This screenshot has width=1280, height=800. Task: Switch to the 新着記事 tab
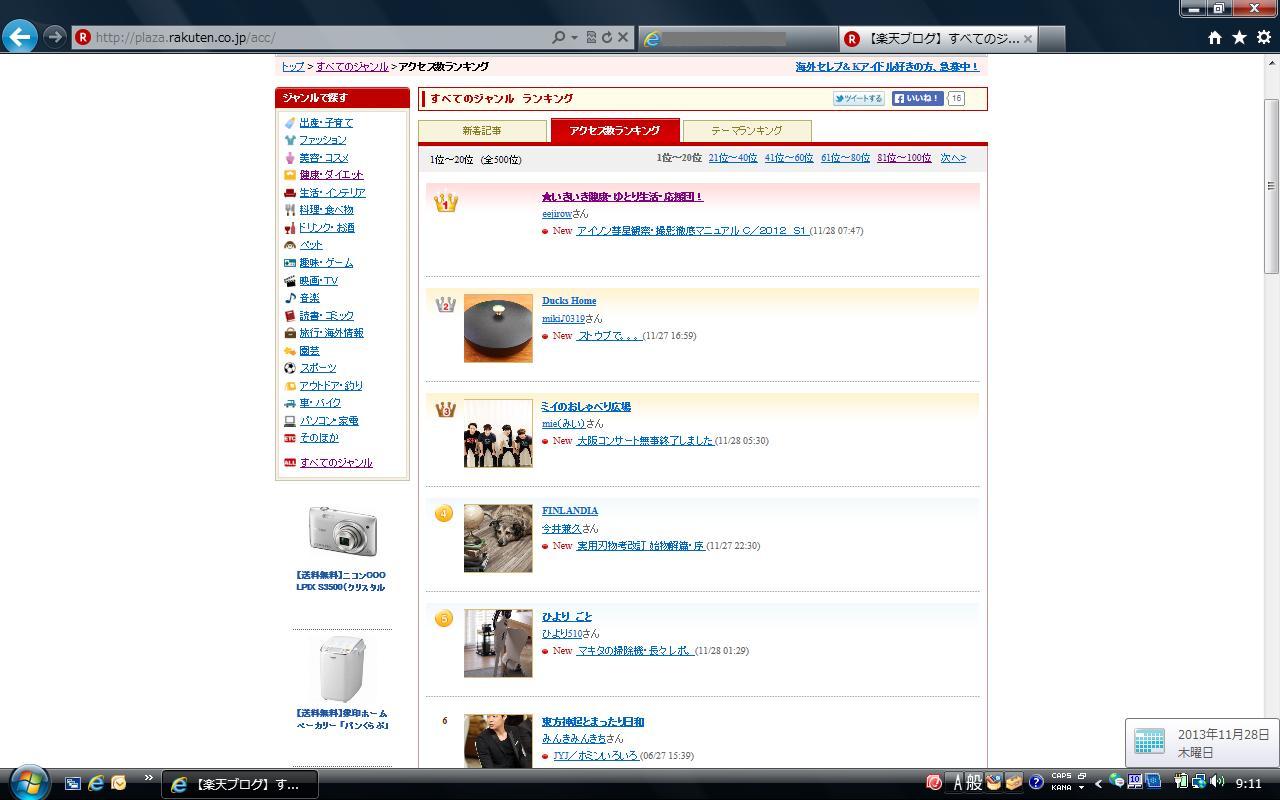(x=482, y=131)
